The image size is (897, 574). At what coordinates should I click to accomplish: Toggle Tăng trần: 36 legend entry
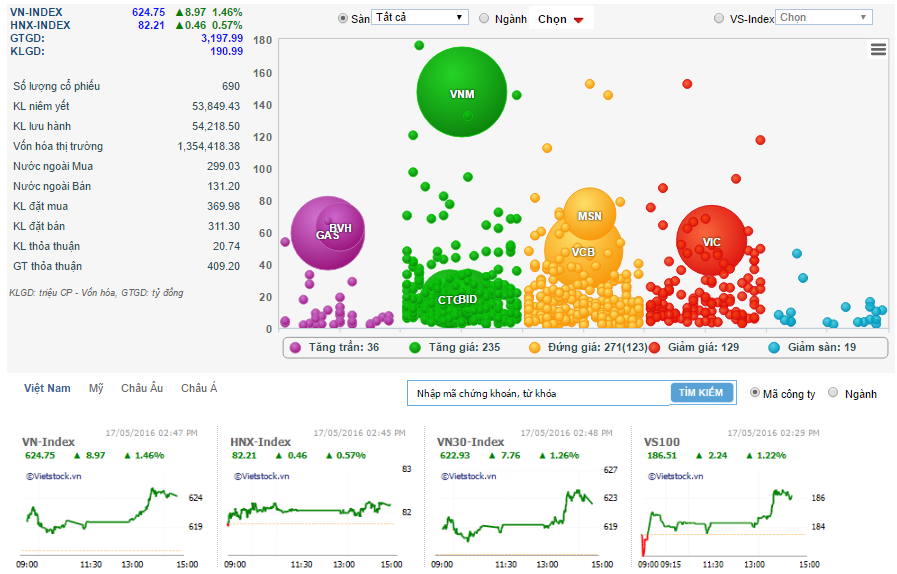click(x=335, y=347)
